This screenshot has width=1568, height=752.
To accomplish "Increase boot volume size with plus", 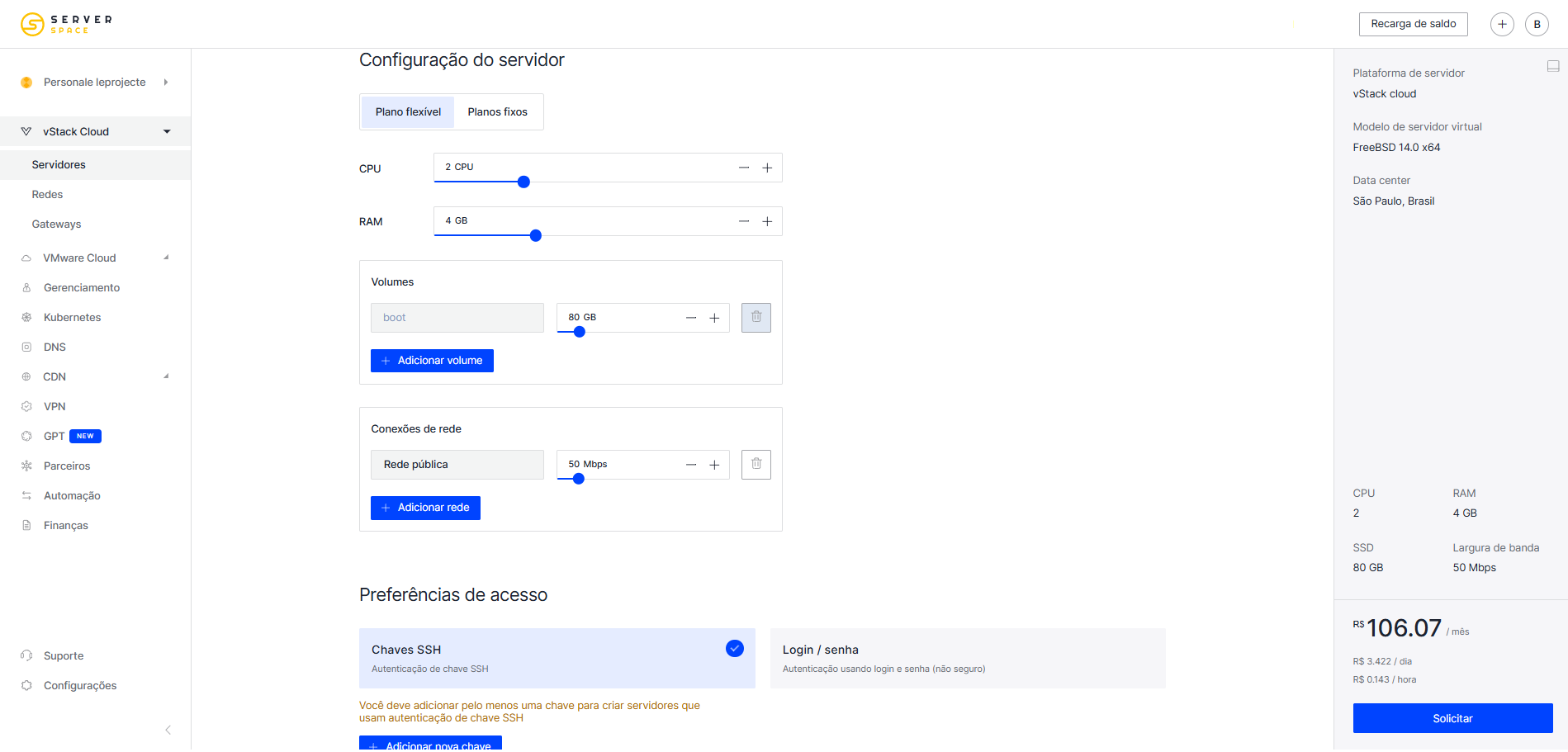I will pos(714,318).
